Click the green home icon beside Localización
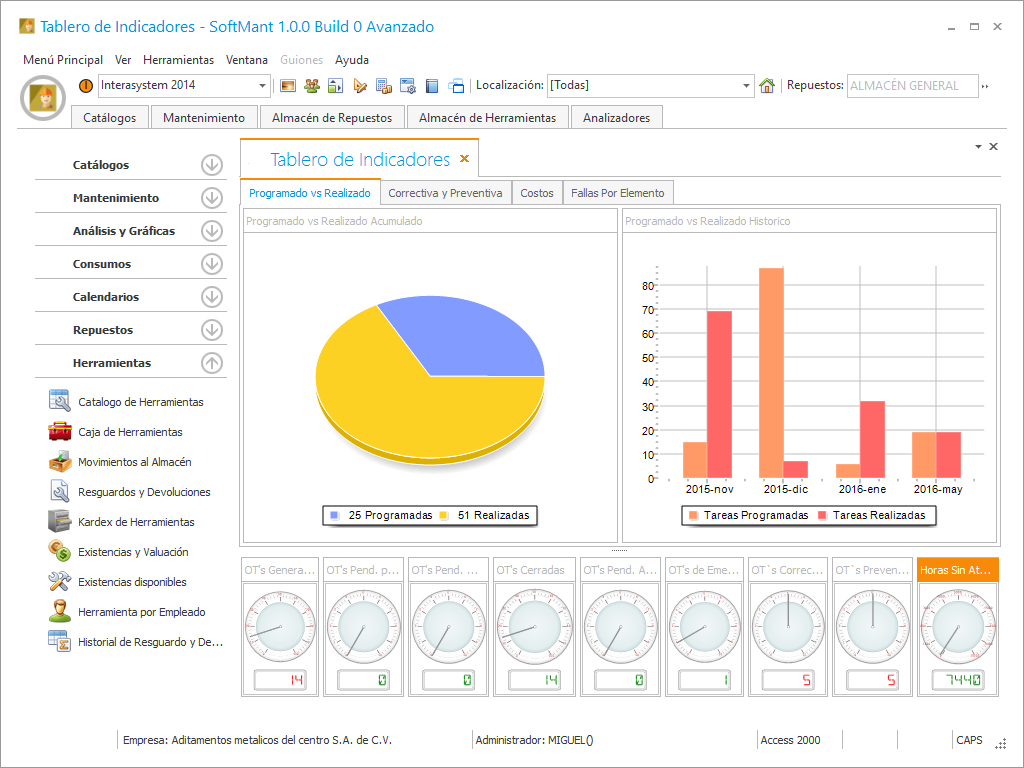 [x=767, y=86]
